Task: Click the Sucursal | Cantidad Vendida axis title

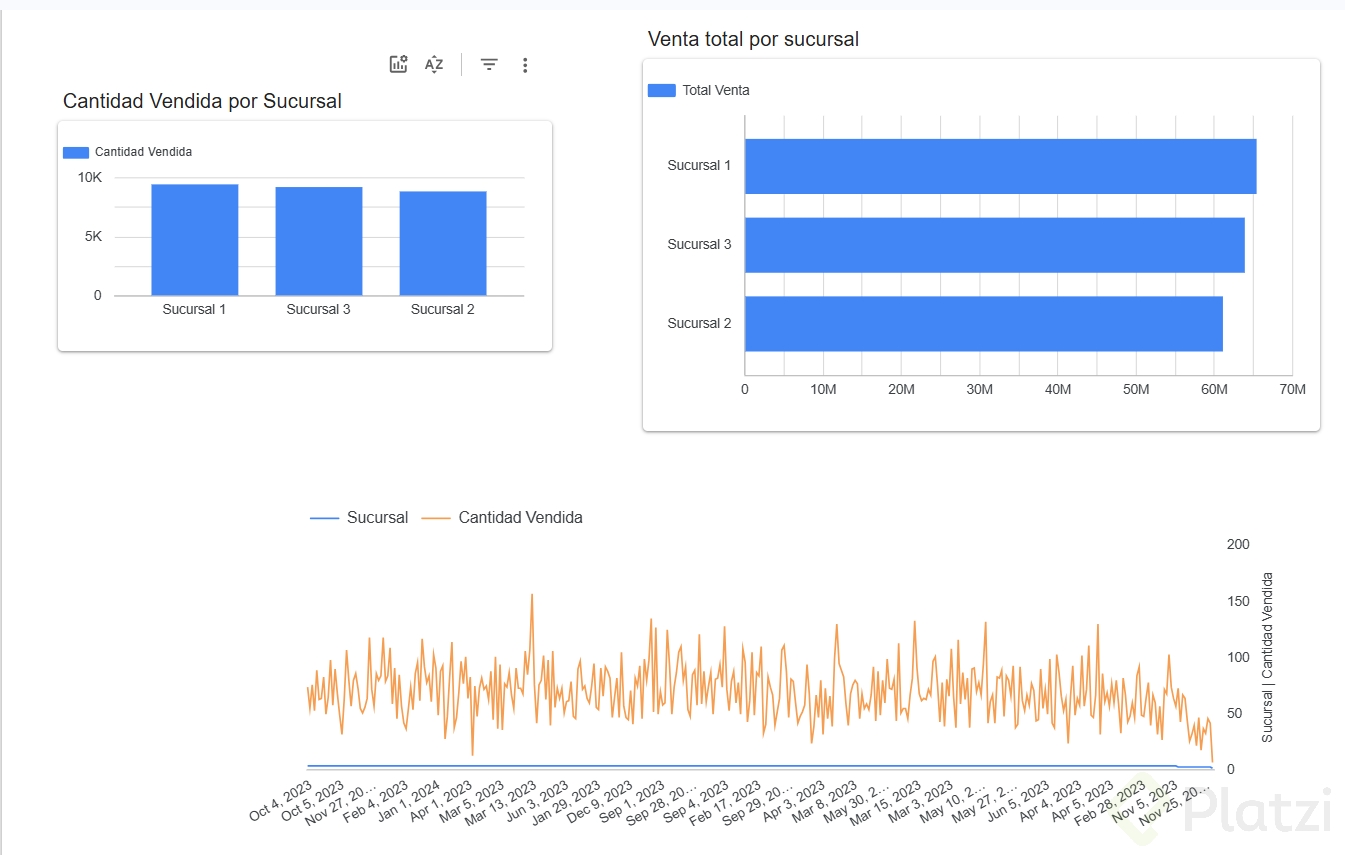Action: (x=1267, y=657)
